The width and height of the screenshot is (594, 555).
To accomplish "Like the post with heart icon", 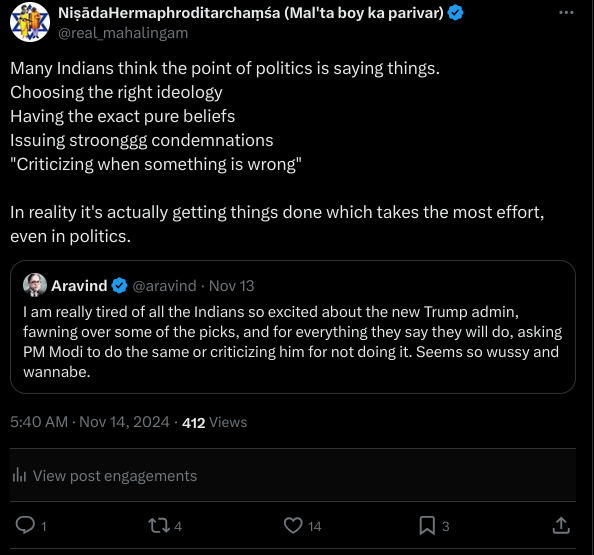I will pyautogui.click(x=293, y=525).
